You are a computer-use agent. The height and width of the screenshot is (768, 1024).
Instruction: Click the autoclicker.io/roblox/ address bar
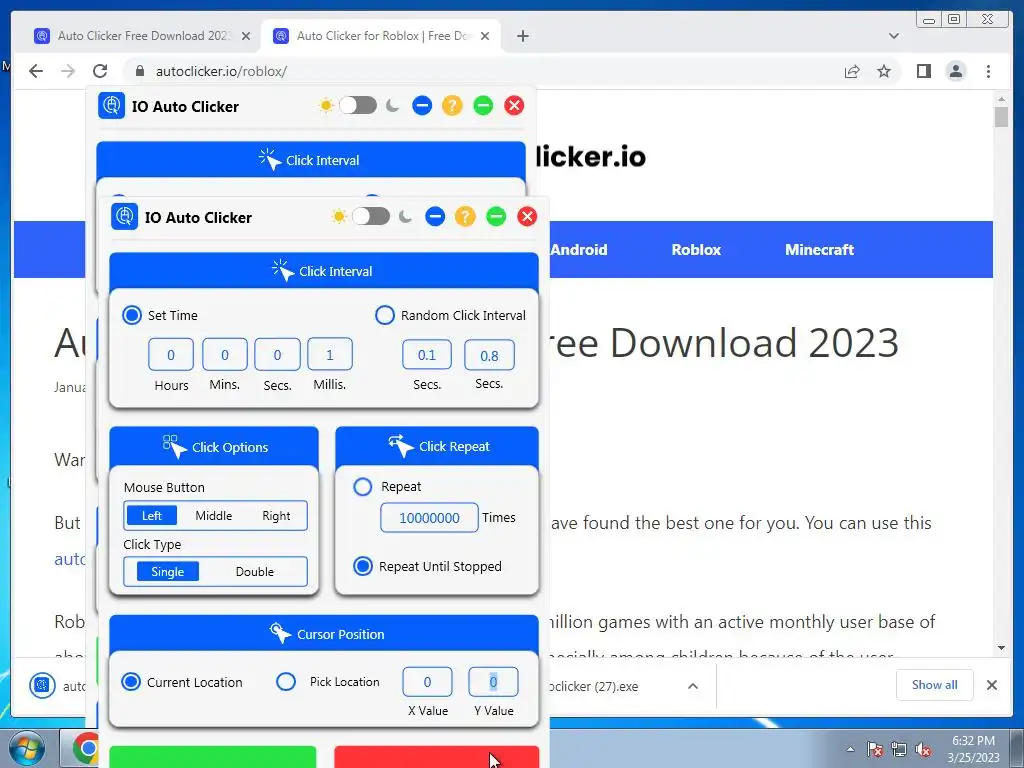point(221,71)
